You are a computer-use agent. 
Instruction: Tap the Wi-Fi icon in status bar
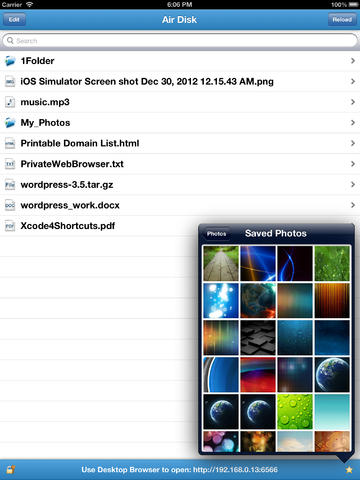coord(30,4)
